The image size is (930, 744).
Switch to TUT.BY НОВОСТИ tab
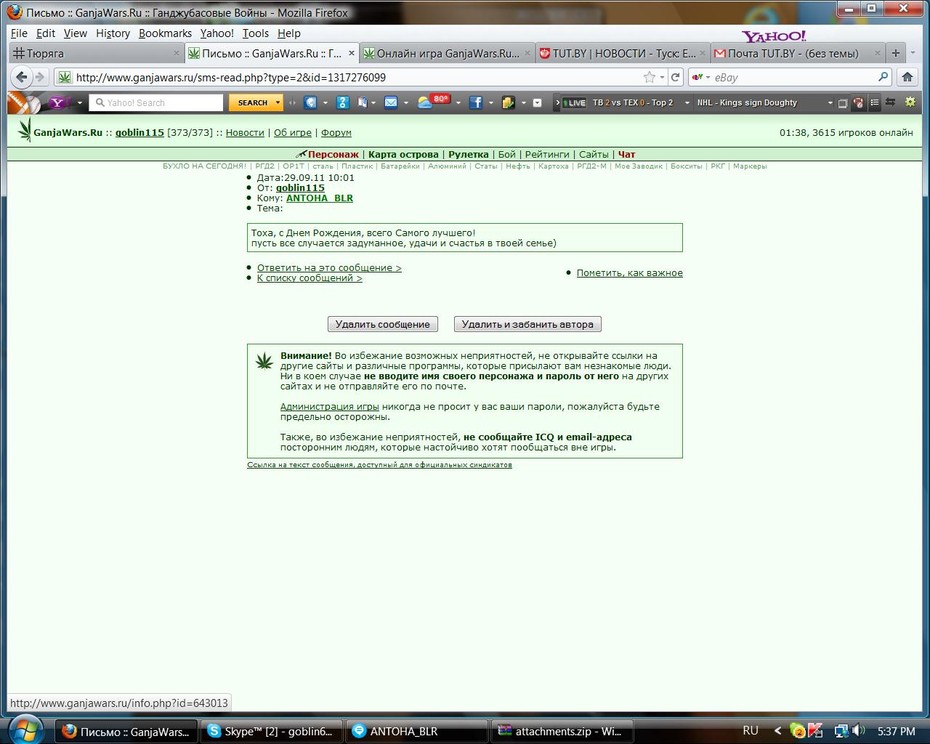point(623,53)
